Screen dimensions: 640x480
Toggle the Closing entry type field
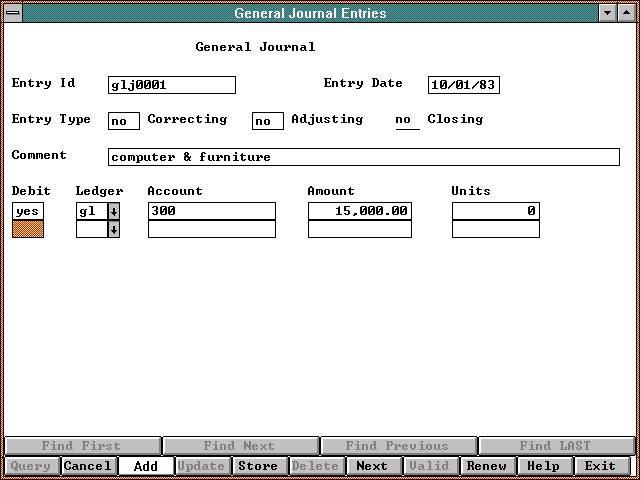point(407,121)
